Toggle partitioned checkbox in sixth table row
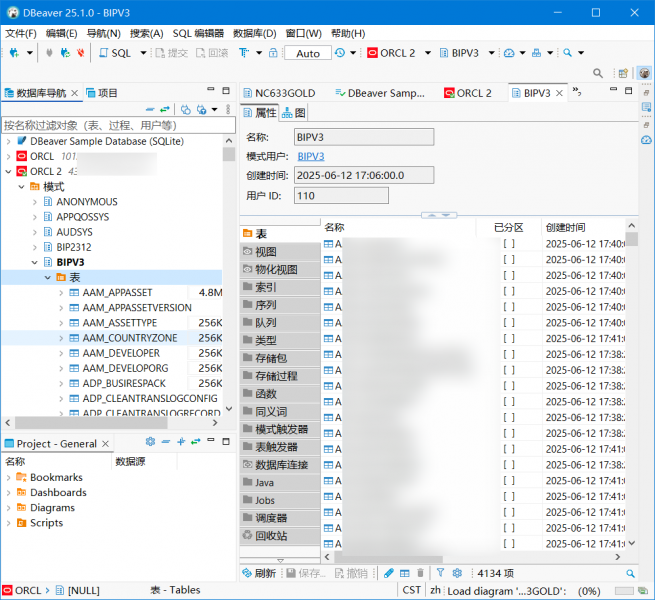 [509, 323]
